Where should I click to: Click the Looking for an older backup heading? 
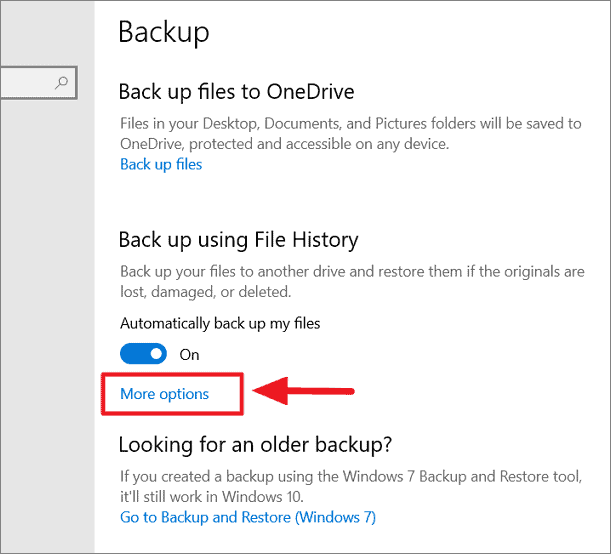pyautogui.click(x=255, y=445)
